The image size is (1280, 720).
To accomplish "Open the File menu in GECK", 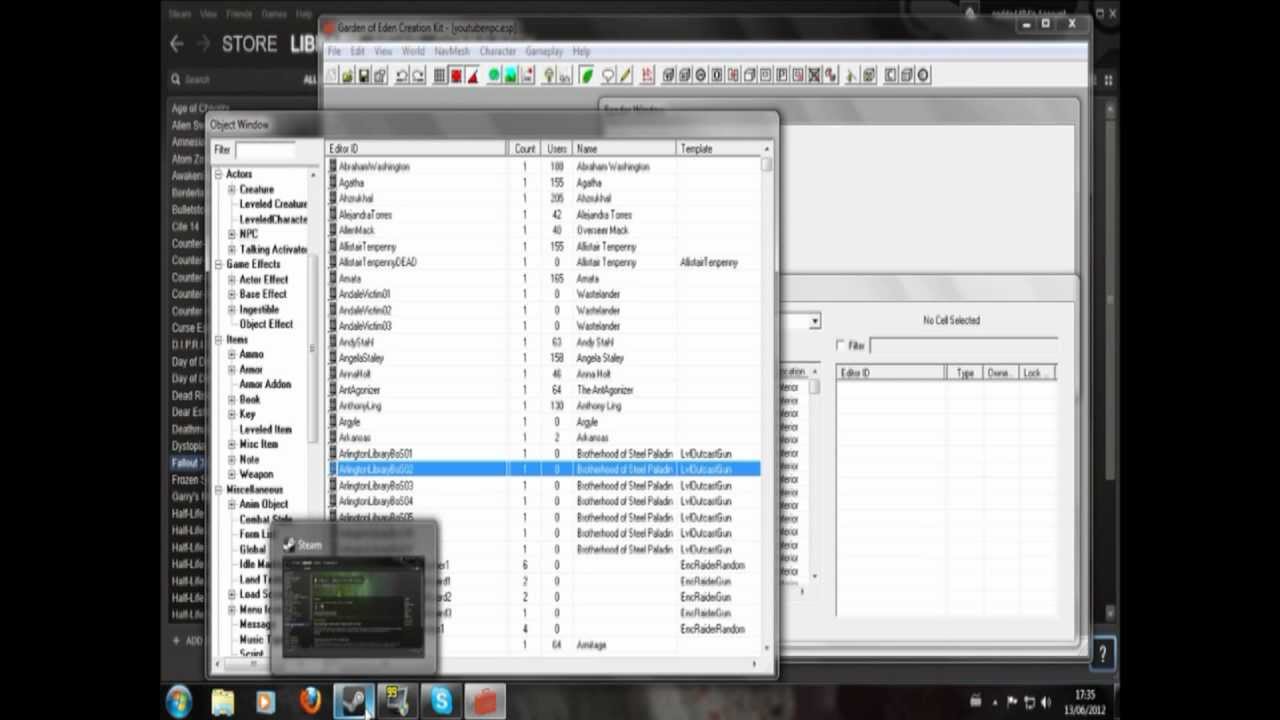I will (334, 51).
